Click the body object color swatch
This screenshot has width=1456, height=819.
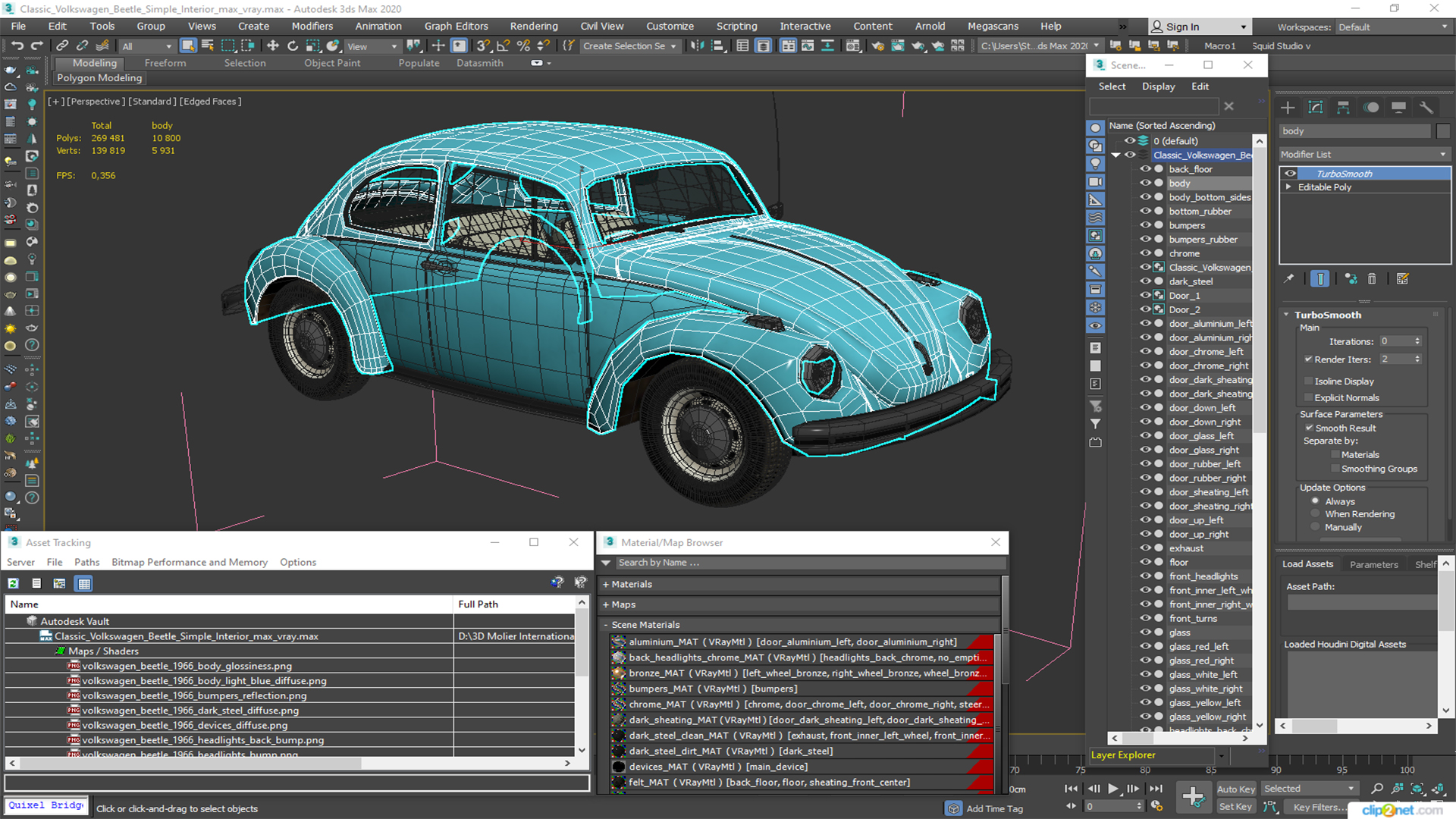(1443, 131)
